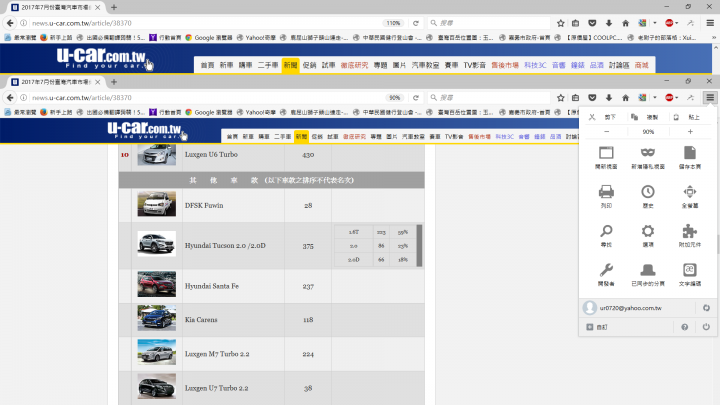Image resolution: width=720 pixels, height=405 pixels.
Task: Open Developer wrench icon in menu panel
Action: click(606, 270)
